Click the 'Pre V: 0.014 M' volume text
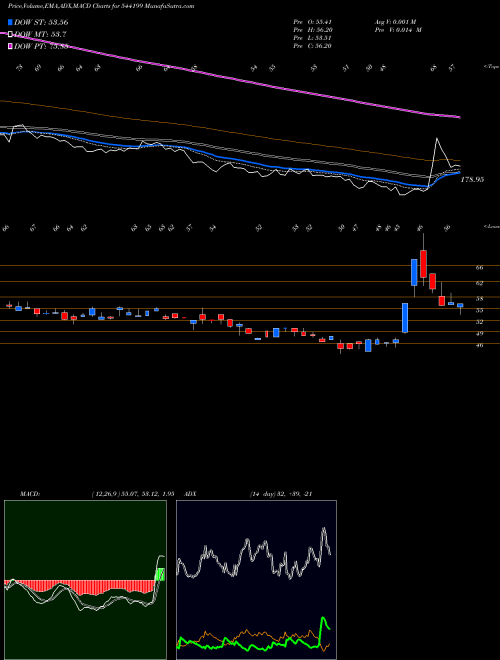This screenshot has width=500, height=660. coord(398,30)
